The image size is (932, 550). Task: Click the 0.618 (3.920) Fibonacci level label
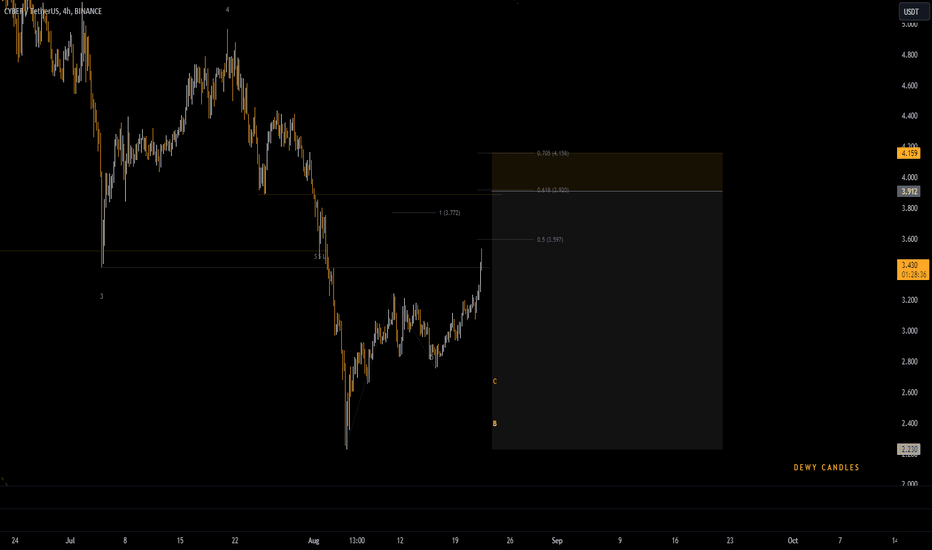click(553, 190)
